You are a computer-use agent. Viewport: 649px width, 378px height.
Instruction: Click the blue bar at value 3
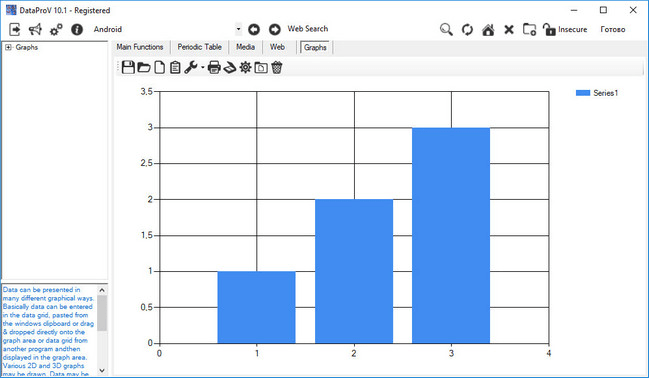(x=451, y=235)
